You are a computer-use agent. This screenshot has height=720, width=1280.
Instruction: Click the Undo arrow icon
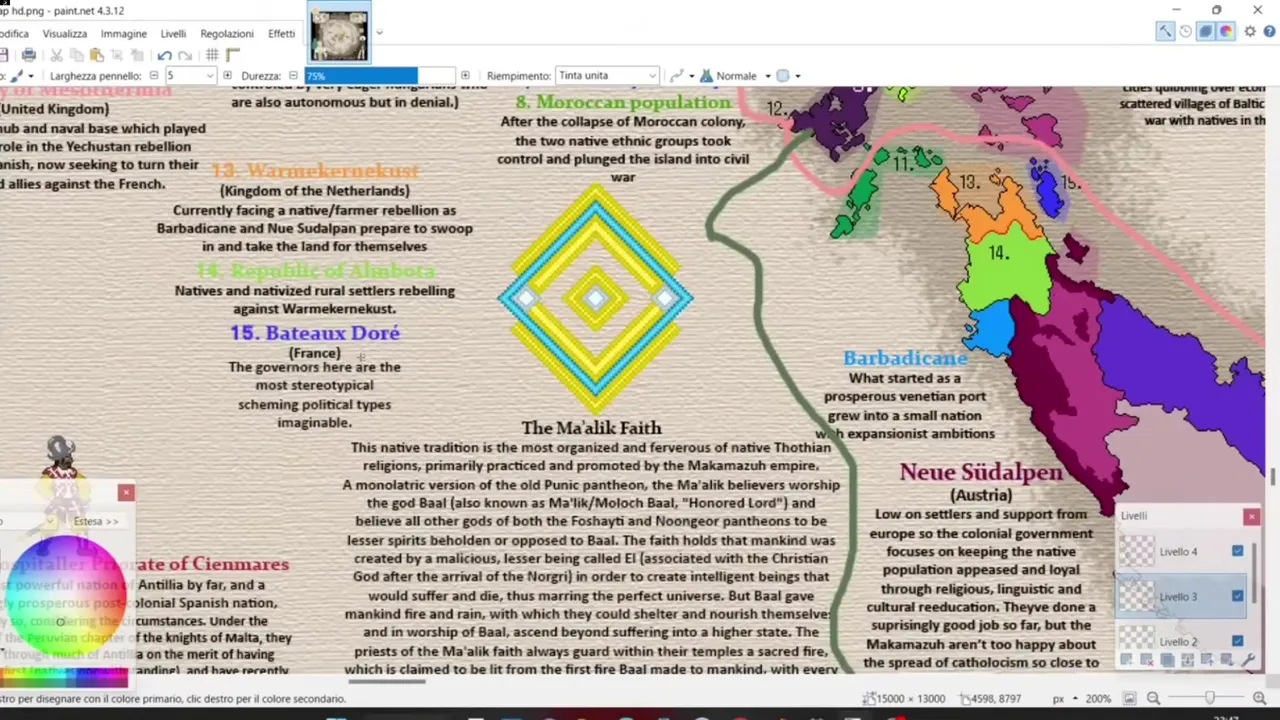165,55
